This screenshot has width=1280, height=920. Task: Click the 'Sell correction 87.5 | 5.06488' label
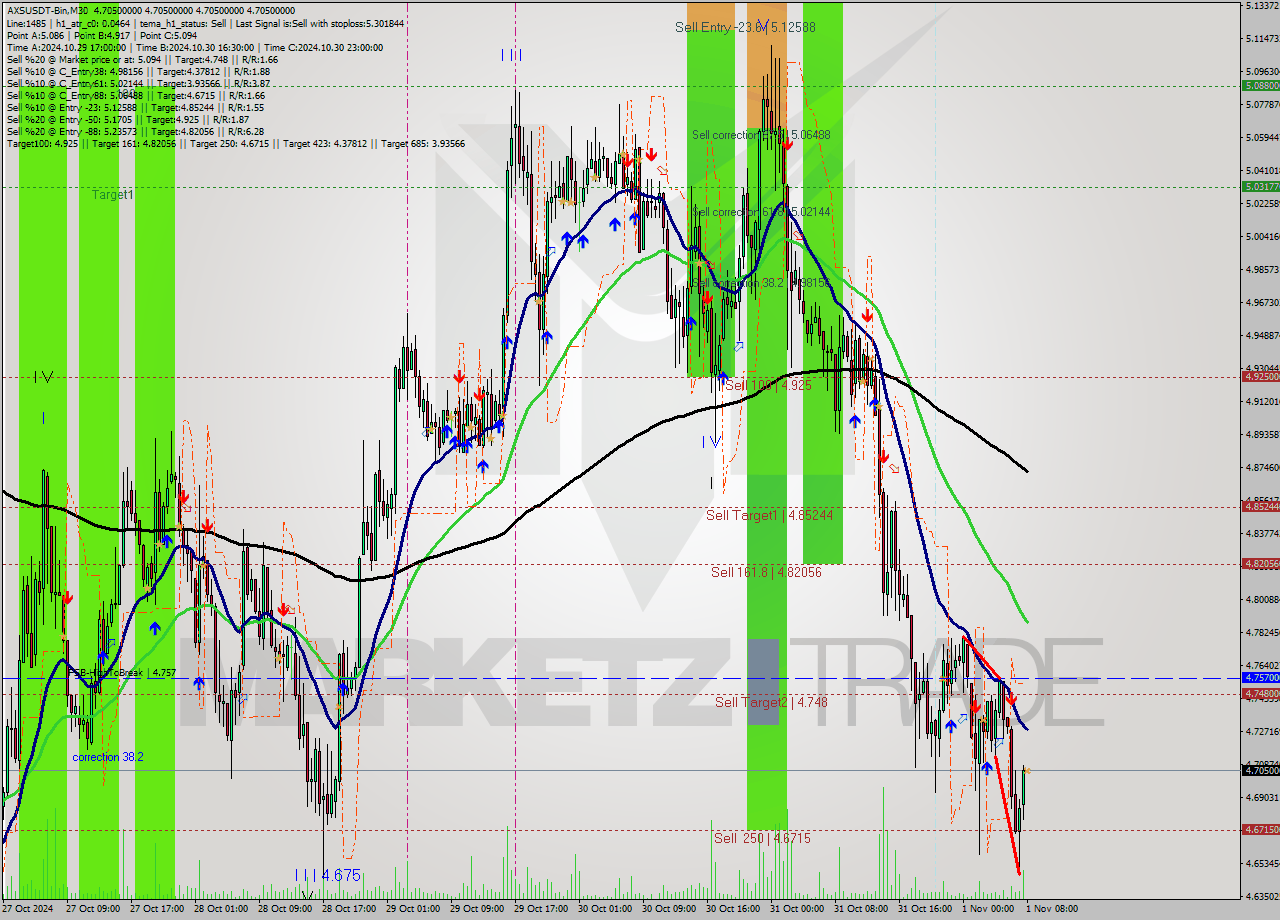pos(761,134)
